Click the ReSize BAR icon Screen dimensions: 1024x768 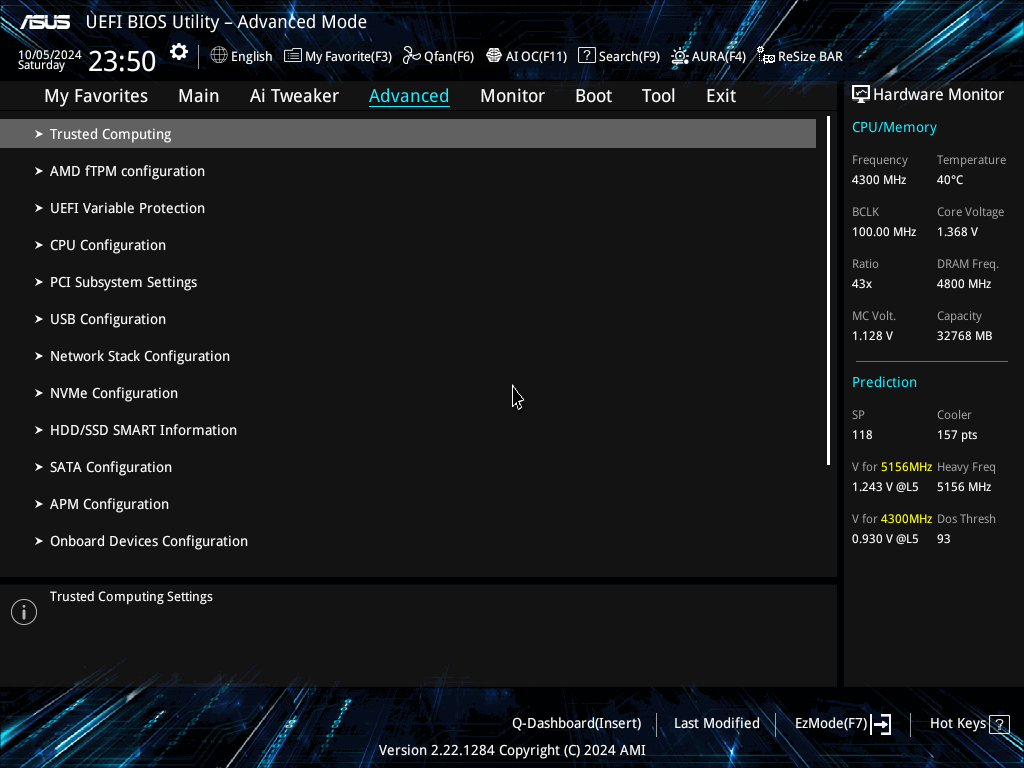coord(765,56)
